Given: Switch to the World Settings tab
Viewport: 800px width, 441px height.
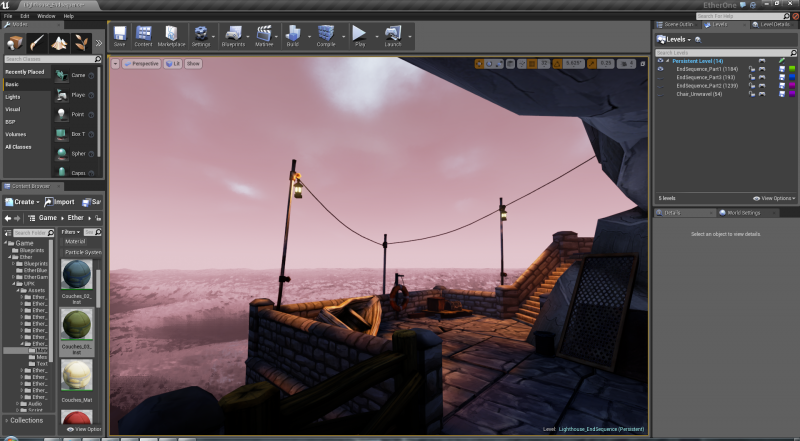Looking at the screenshot, I should click(x=742, y=212).
